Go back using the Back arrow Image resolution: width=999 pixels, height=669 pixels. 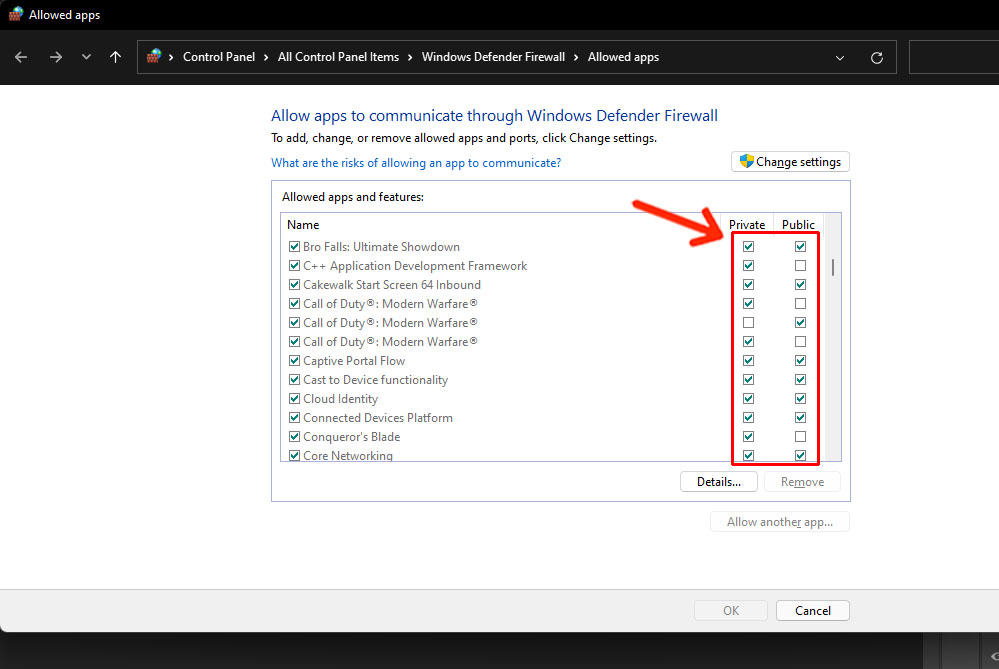[x=21, y=57]
